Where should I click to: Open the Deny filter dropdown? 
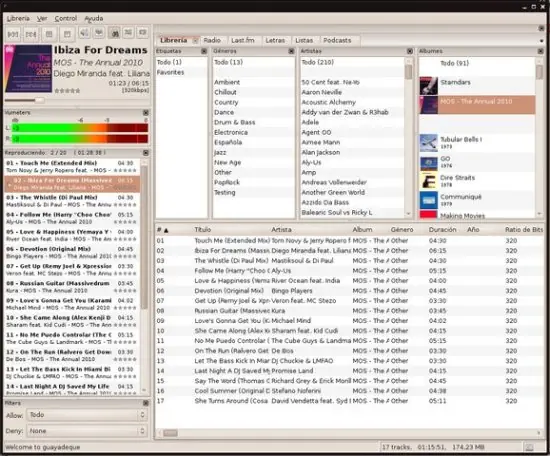point(87,431)
